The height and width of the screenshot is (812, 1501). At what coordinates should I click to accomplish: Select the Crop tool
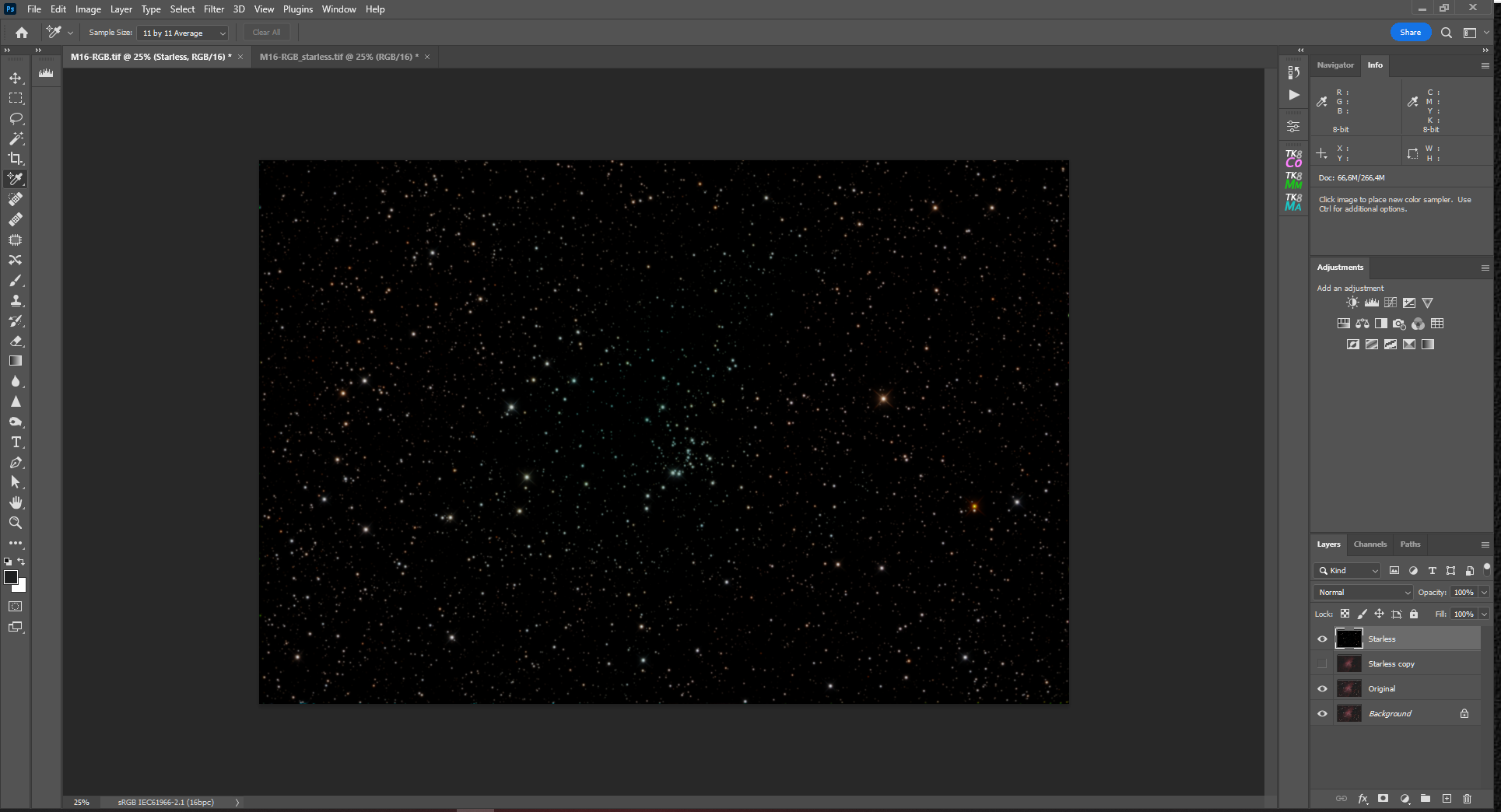pos(16,159)
